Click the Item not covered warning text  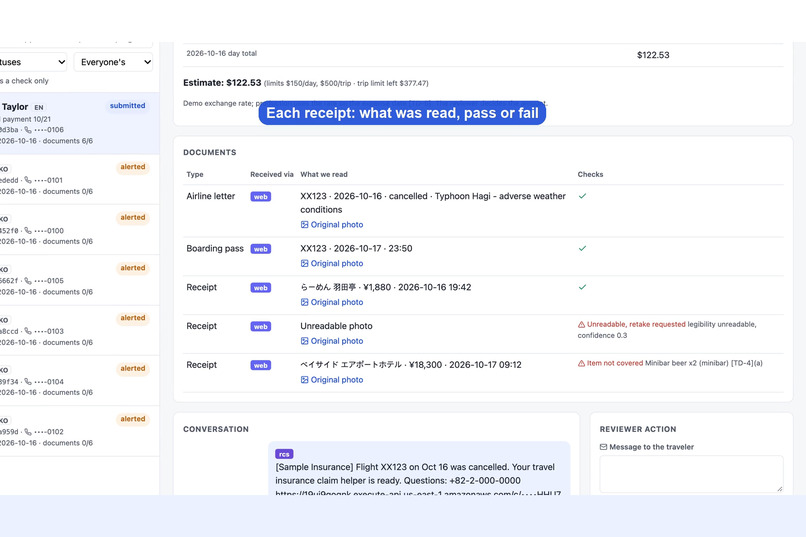coord(615,363)
